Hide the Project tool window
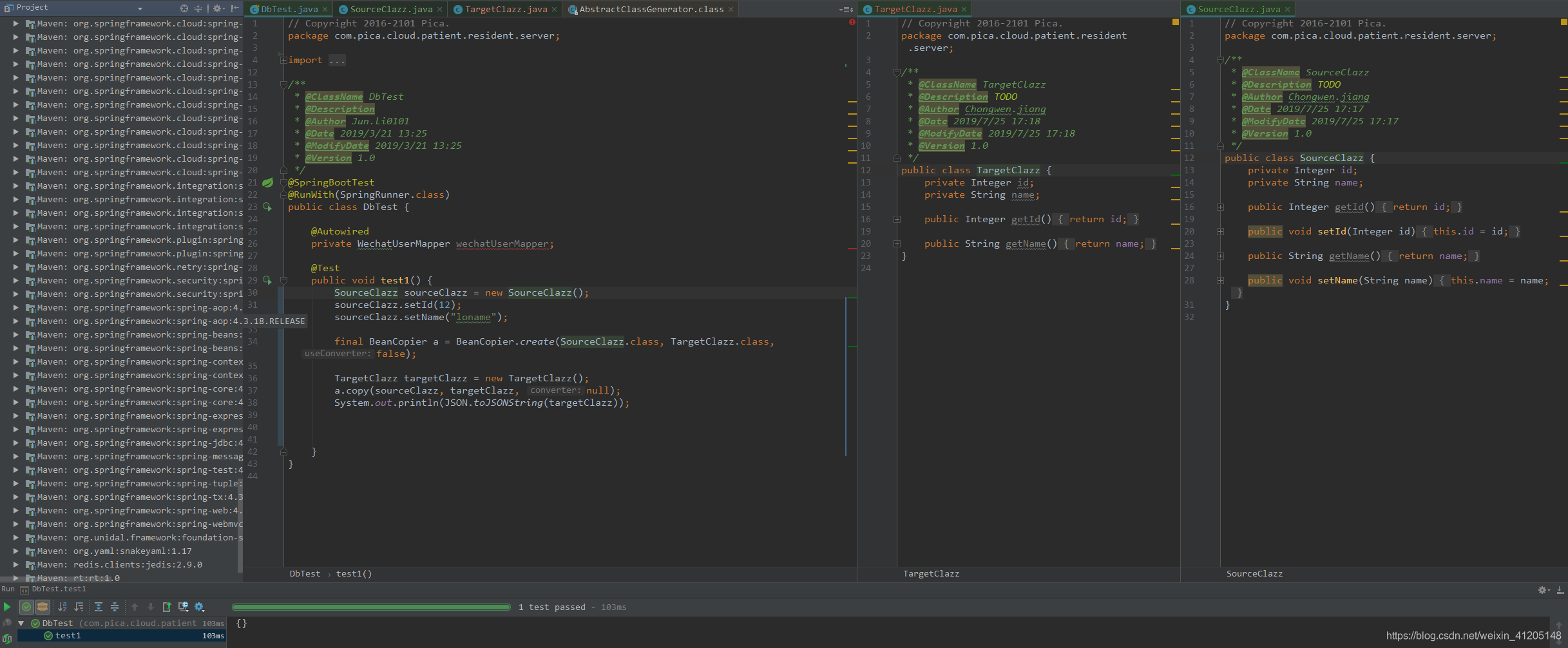The height and width of the screenshot is (648, 1568). [x=235, y=8]
